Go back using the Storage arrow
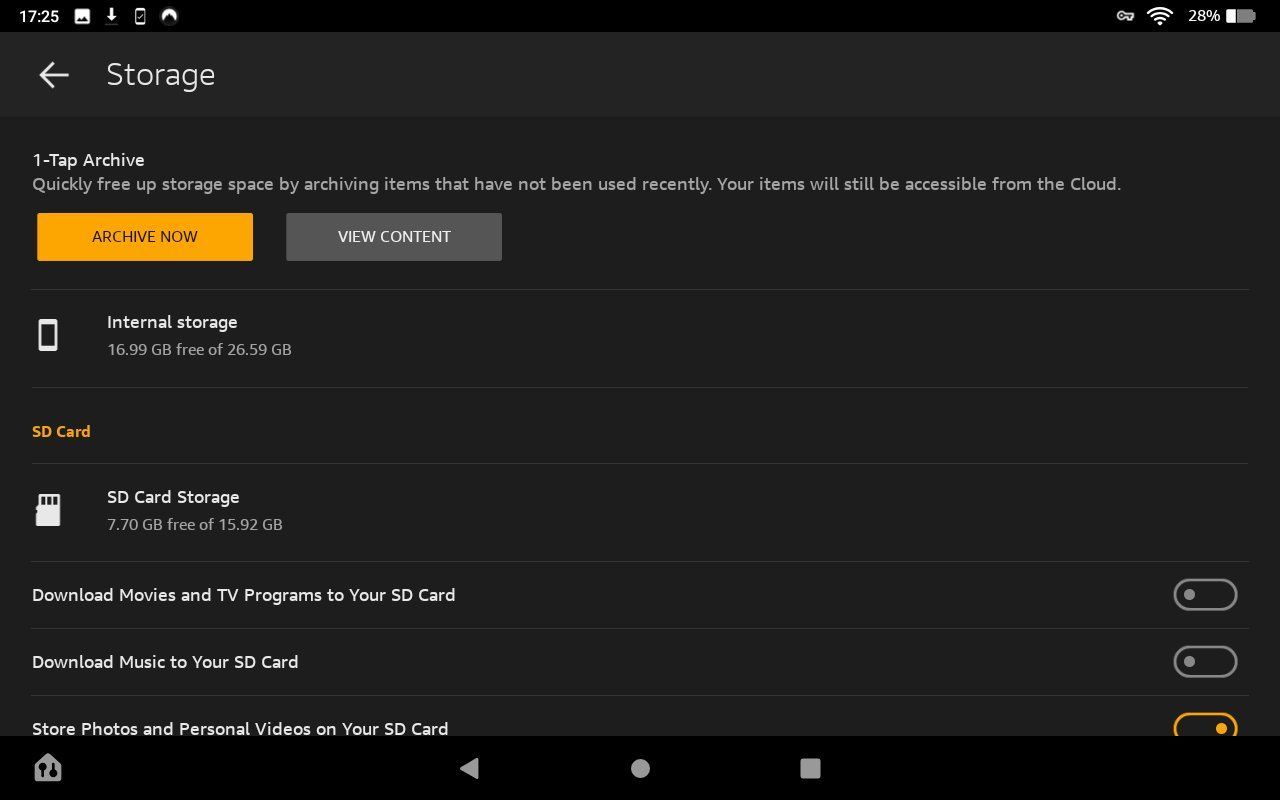Viewport: 1280px width, 800px height. (54, 75)
